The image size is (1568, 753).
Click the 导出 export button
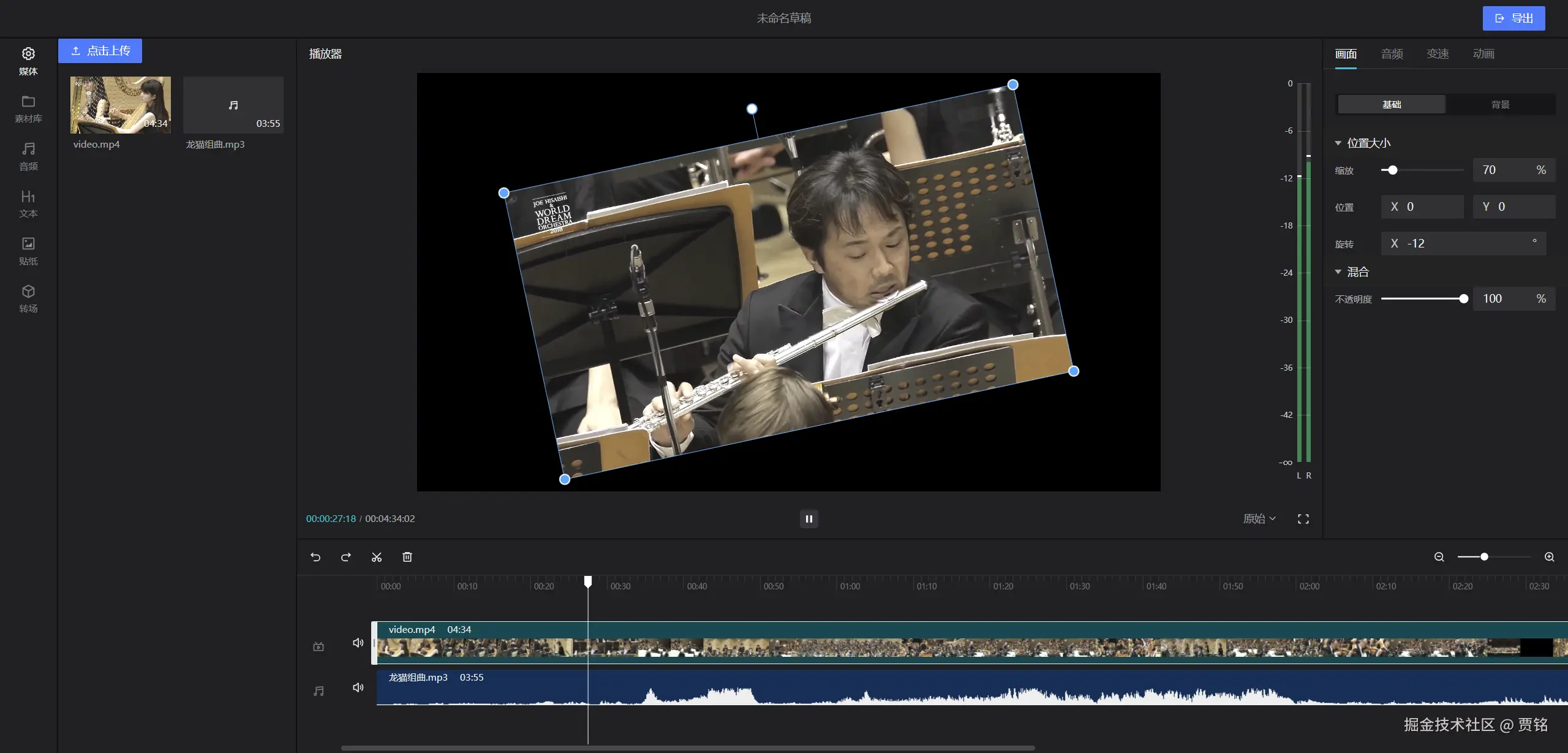pos(1513,18)
